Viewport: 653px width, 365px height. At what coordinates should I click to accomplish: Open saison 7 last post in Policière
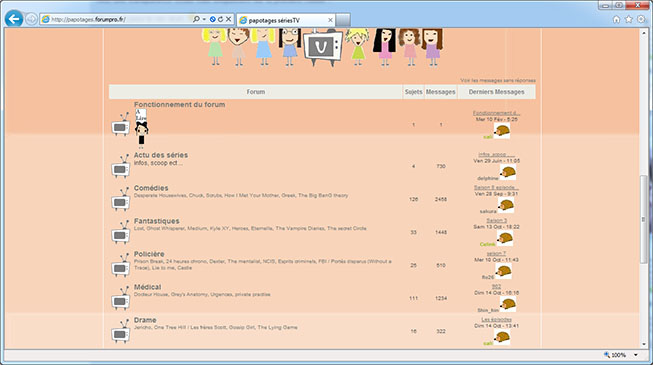point(496,253)
